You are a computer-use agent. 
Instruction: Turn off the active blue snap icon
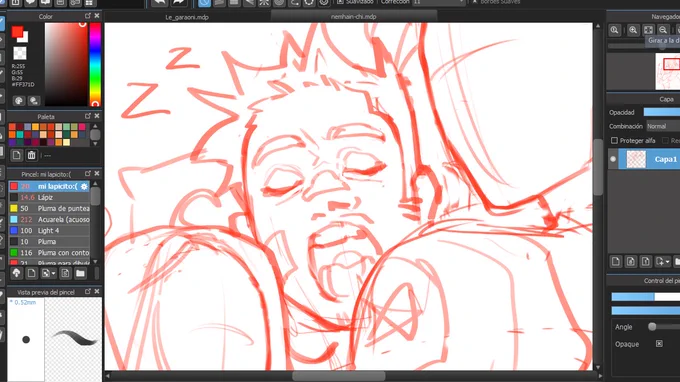pyautogui.click(x=204, y=3)
